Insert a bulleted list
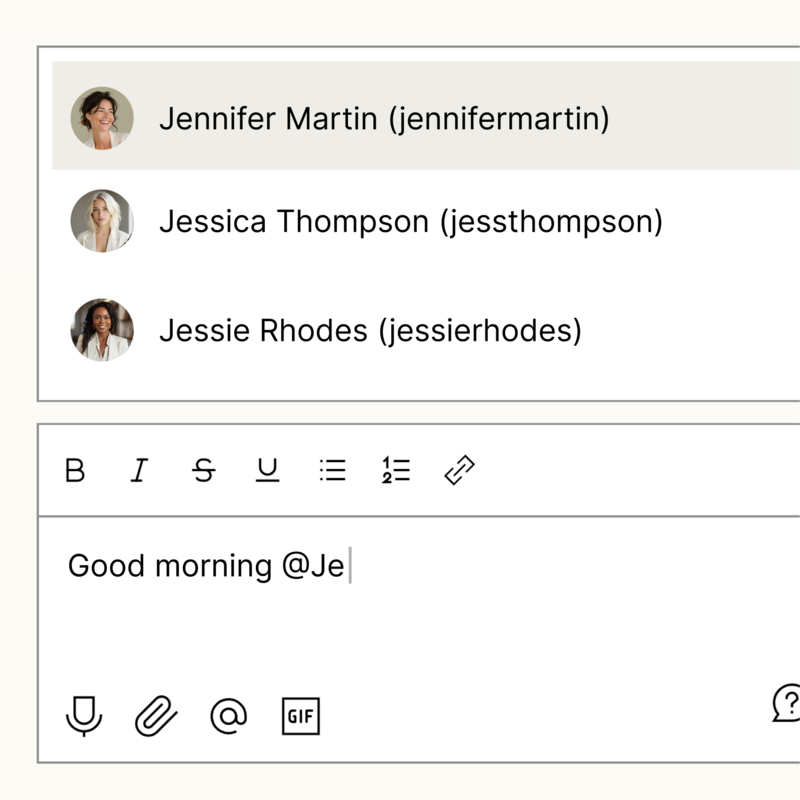The width and height of the screenshot is (800, 800). point(333,470)
